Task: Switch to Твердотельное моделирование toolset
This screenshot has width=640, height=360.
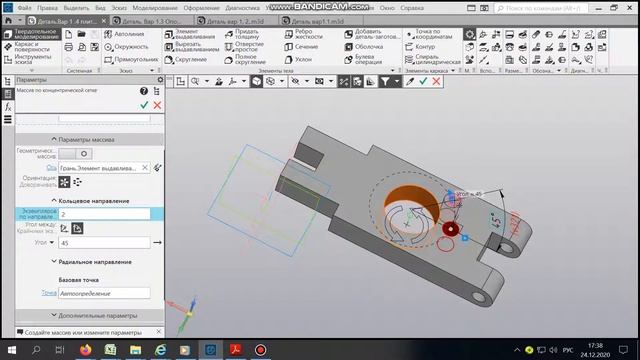Action: [32, 34]
